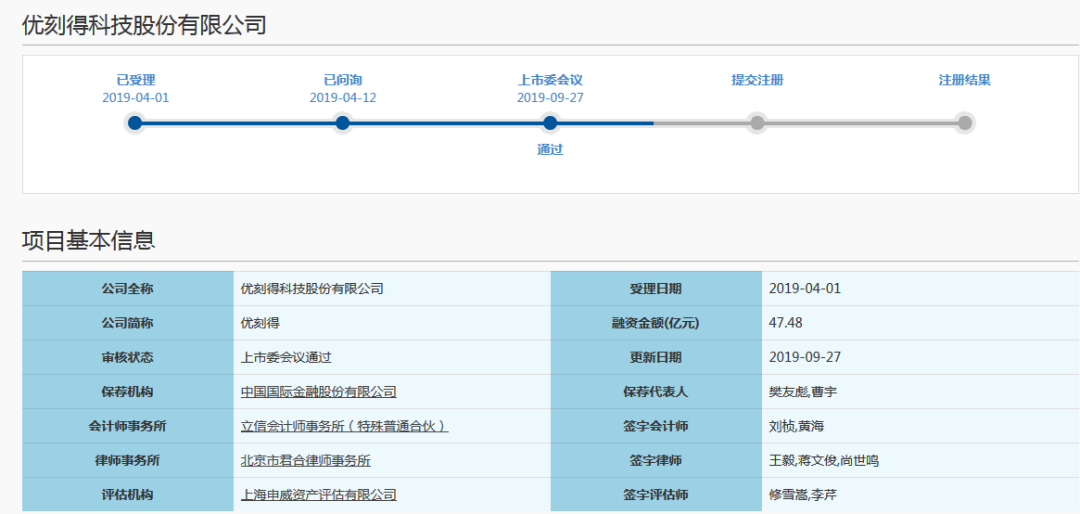Click the 受理日期 value 2019-04-01 in table
This screenshot has width=1080, height=514.
[x=804, y=289]
